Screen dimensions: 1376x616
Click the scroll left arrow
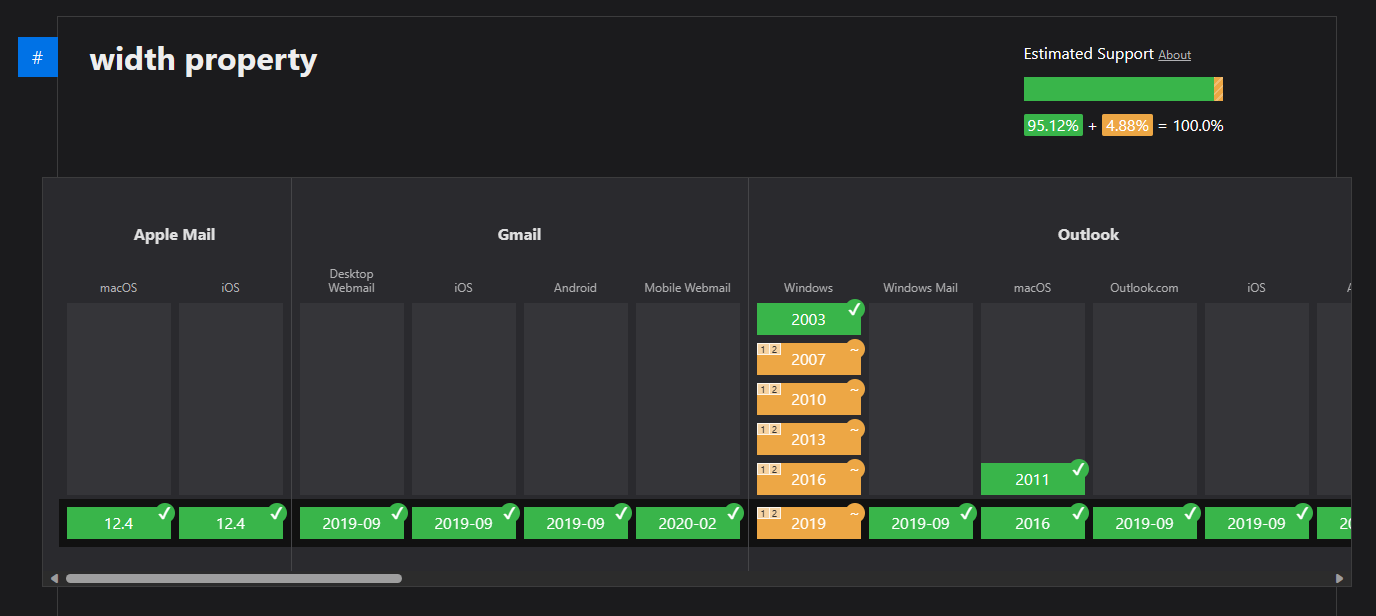(54, 578)
